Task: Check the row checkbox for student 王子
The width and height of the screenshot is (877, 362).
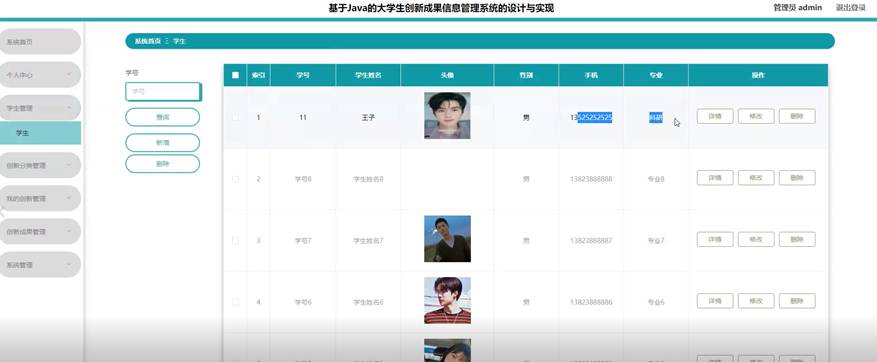Action: click(x=235, y=117)
